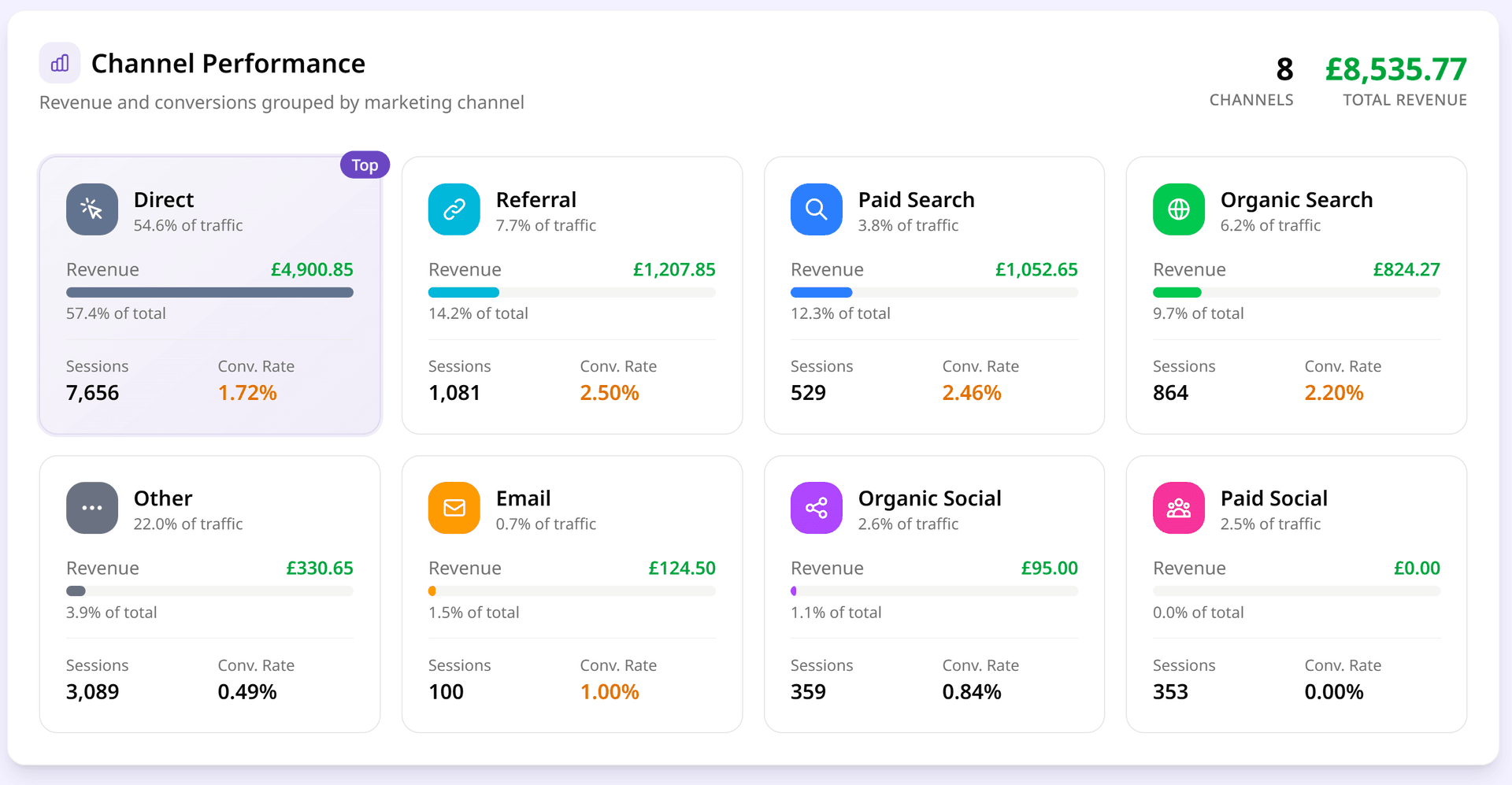Click the bar chart icon beside Channel Performance
This screenshot has width=1512, height=785.
click(60, 63)
